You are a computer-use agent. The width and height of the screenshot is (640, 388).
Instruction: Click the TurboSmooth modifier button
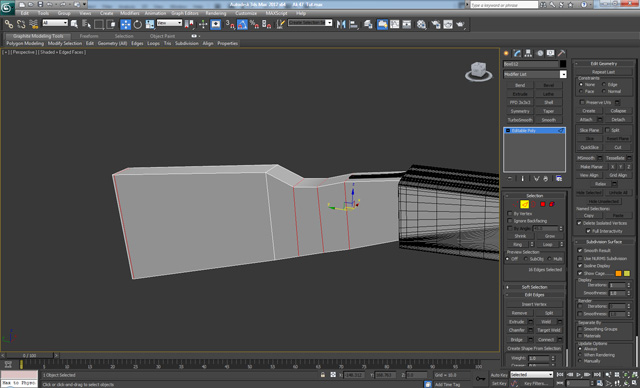(x=520, y=120)
